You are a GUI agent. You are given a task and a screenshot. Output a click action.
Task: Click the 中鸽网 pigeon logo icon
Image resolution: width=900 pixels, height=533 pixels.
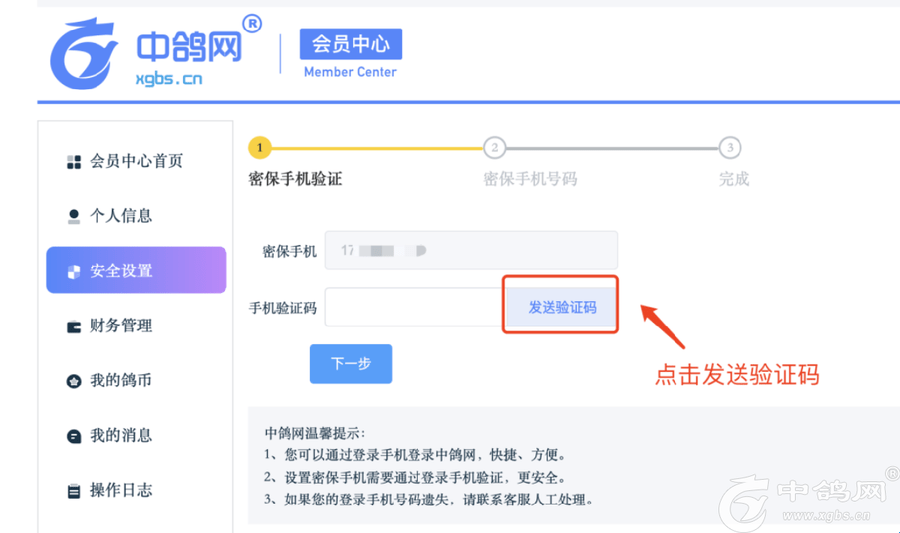click(x=83, y=53)
